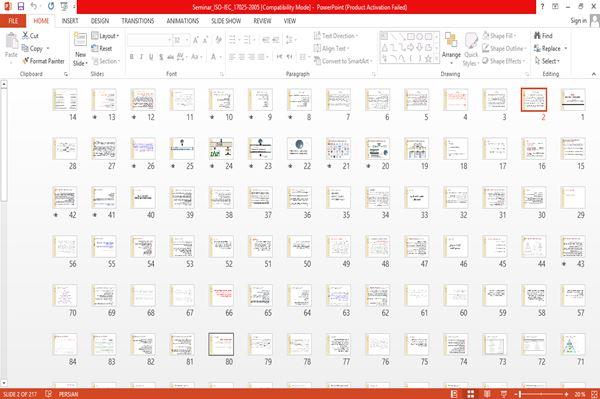Switch to the DESIGN tab
The width and height of the screenshot is (600, 399).
click(100, 21)
